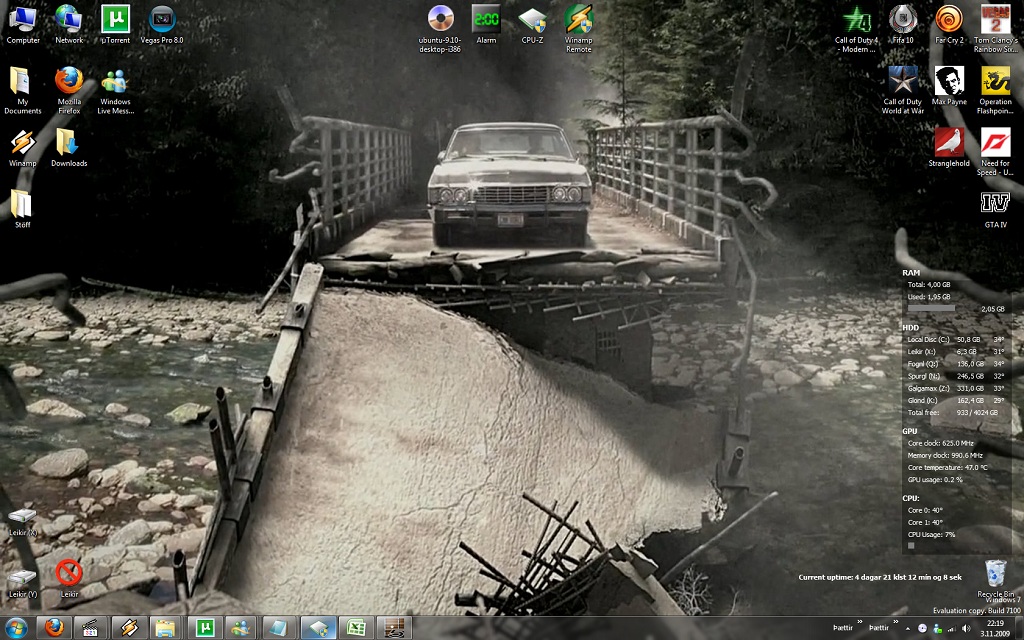Click the Spurgl (N:) drive entry
Screen dimensions: 1024x640
pyautogui.click(x=955, y=376)
